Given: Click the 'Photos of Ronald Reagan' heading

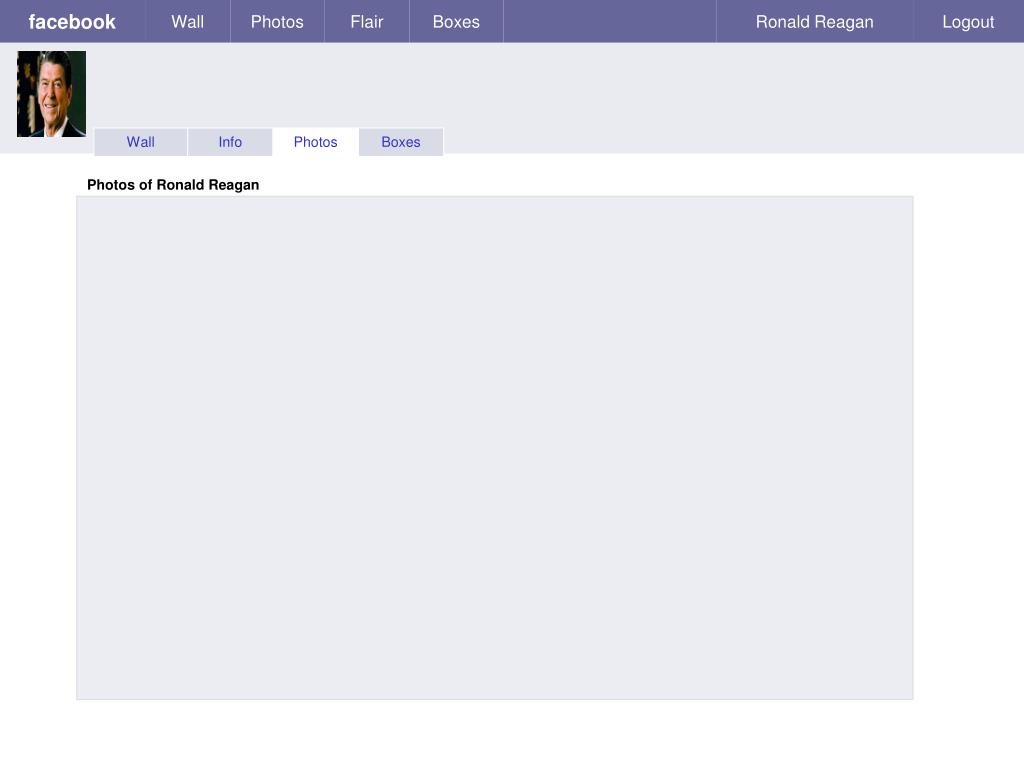Looking at the screenshot, I should pyautogui.click(x=173, y=185).
